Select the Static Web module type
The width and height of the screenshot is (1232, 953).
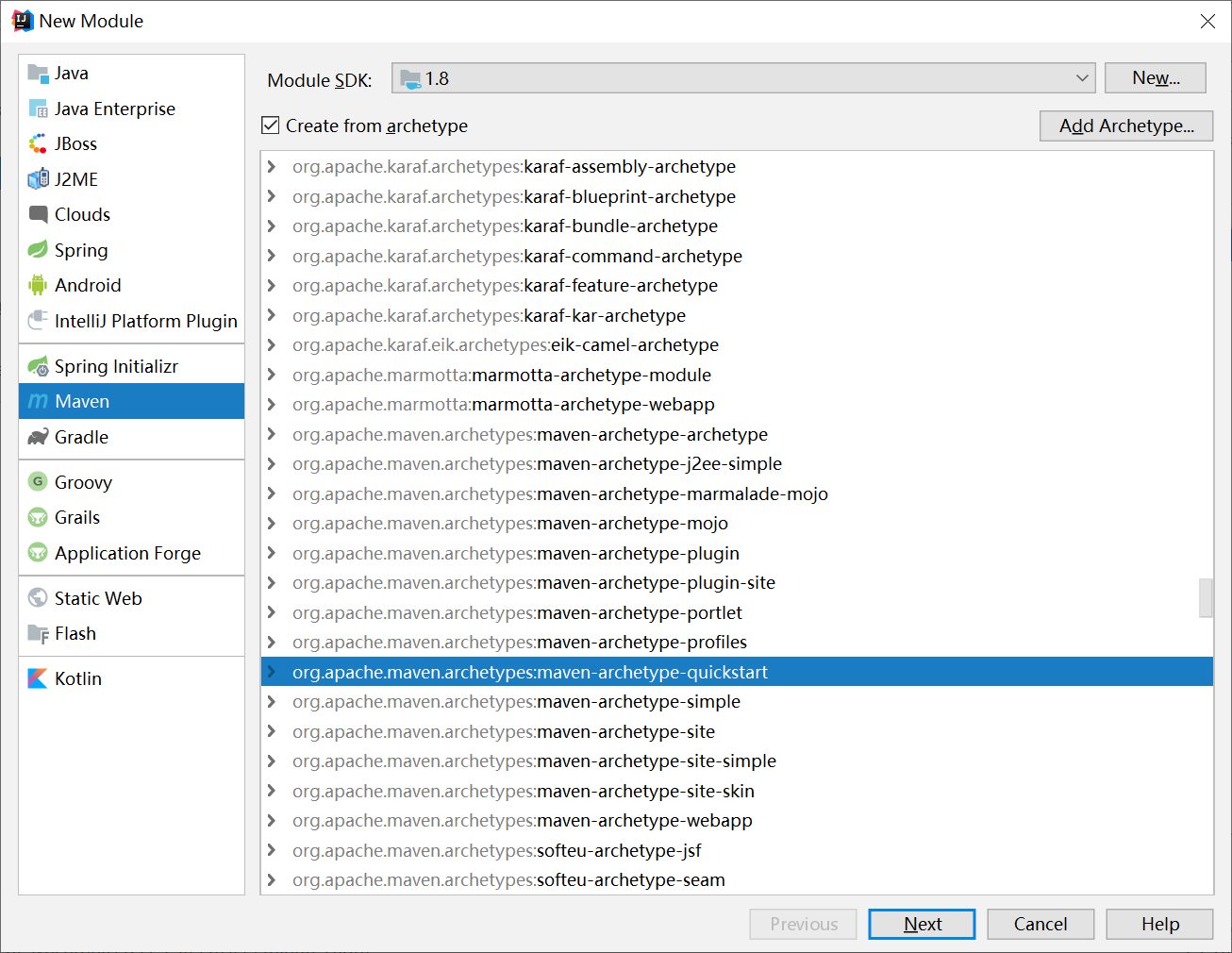[131, 598]
